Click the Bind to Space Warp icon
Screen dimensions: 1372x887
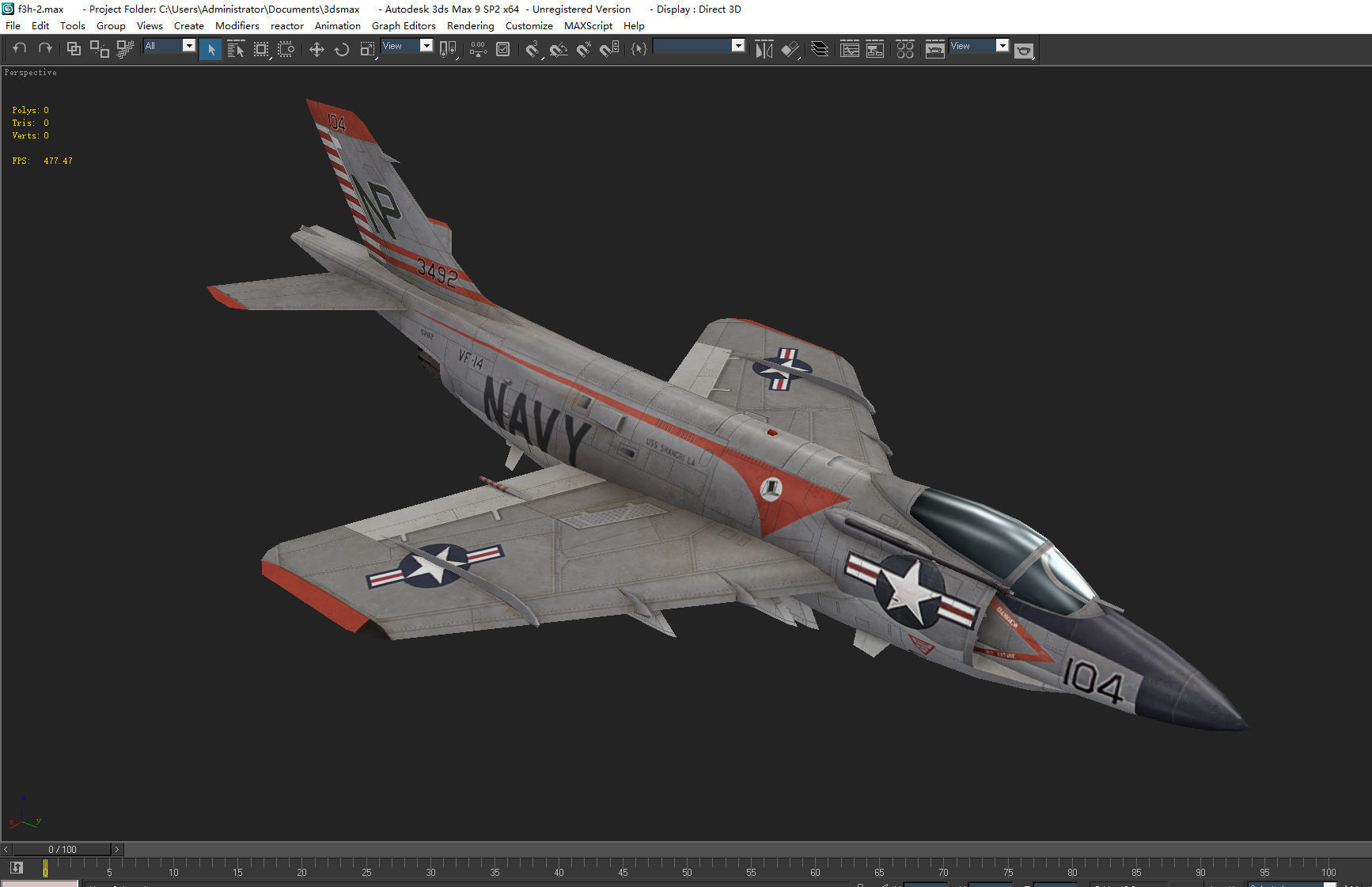[124, 49]
